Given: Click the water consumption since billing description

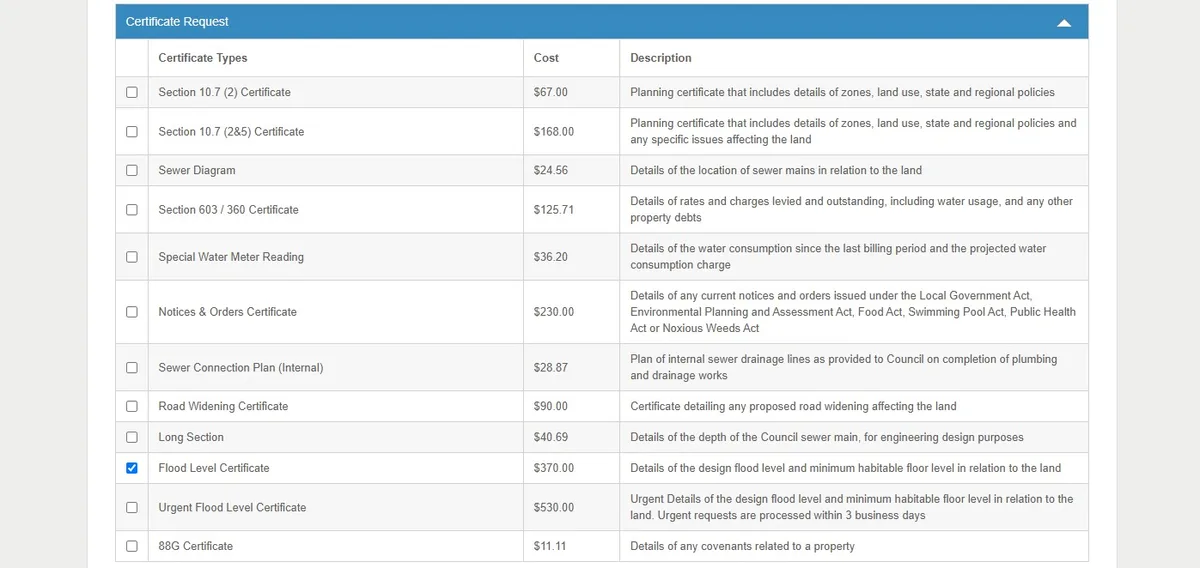Looking at the screenshot, I should pos(838,256).
